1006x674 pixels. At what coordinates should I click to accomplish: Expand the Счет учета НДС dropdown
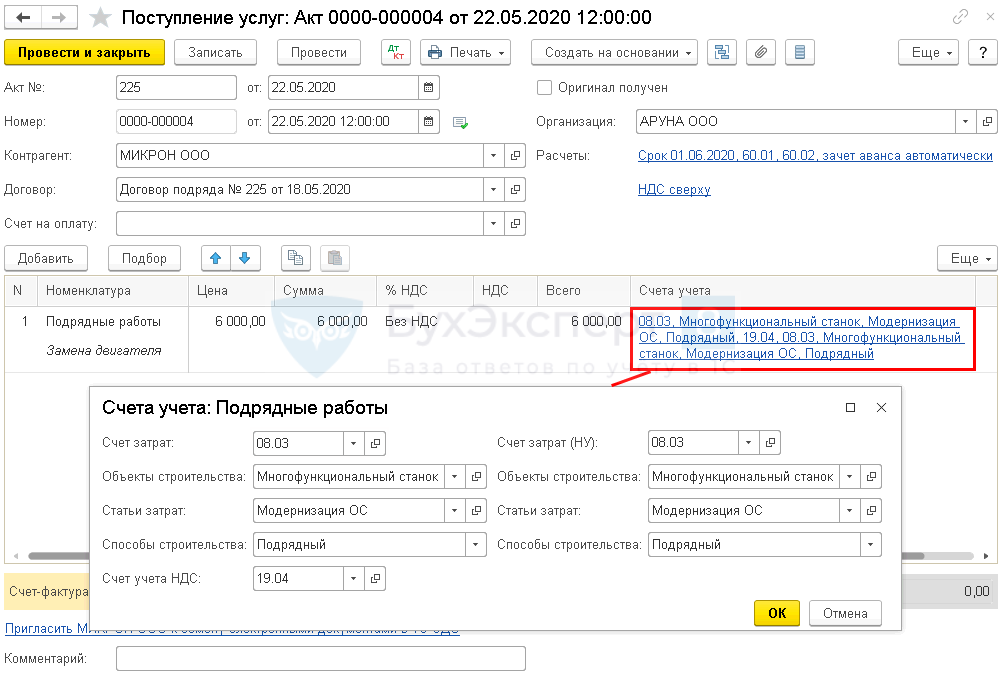point(354,578)
